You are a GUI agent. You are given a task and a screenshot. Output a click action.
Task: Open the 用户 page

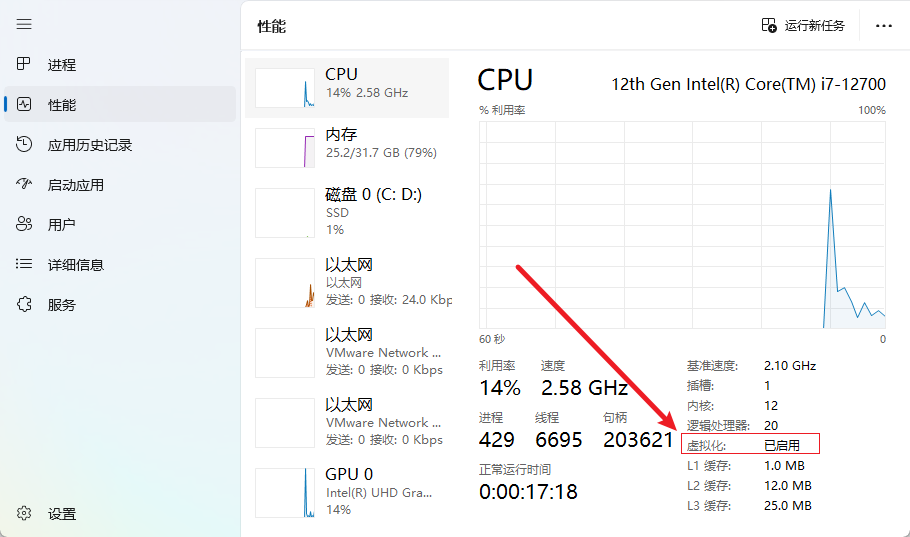coord(120,225)
